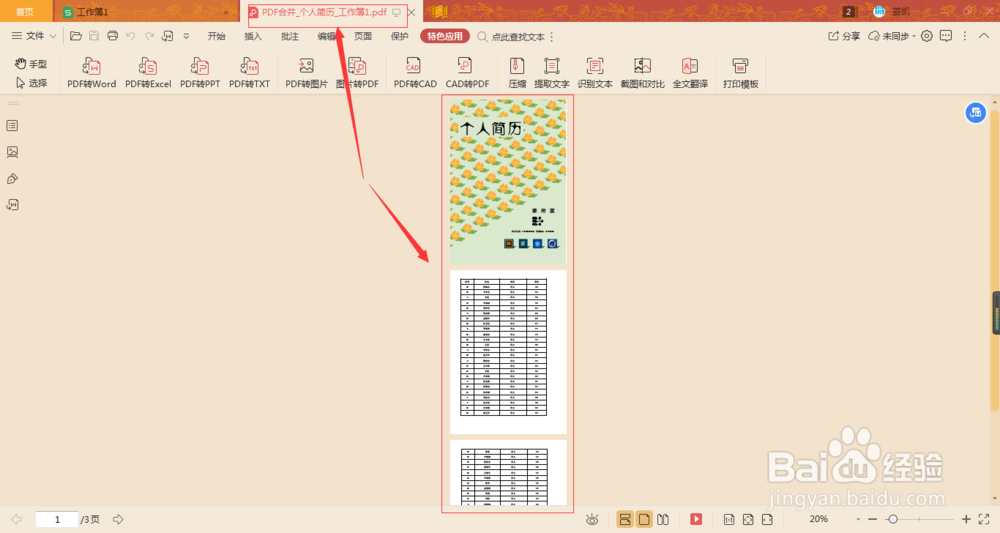Fit page to window
The width and height of the screenshot is (1000, 533).
point(748,520)
